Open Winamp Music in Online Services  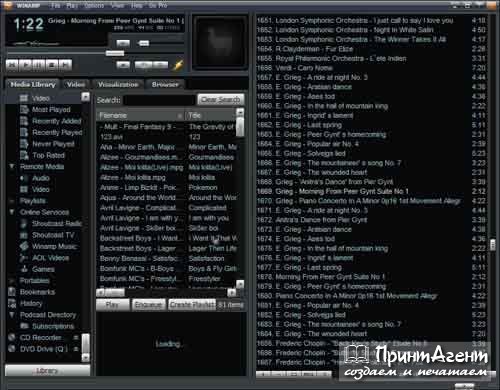[x=54, y=246]
